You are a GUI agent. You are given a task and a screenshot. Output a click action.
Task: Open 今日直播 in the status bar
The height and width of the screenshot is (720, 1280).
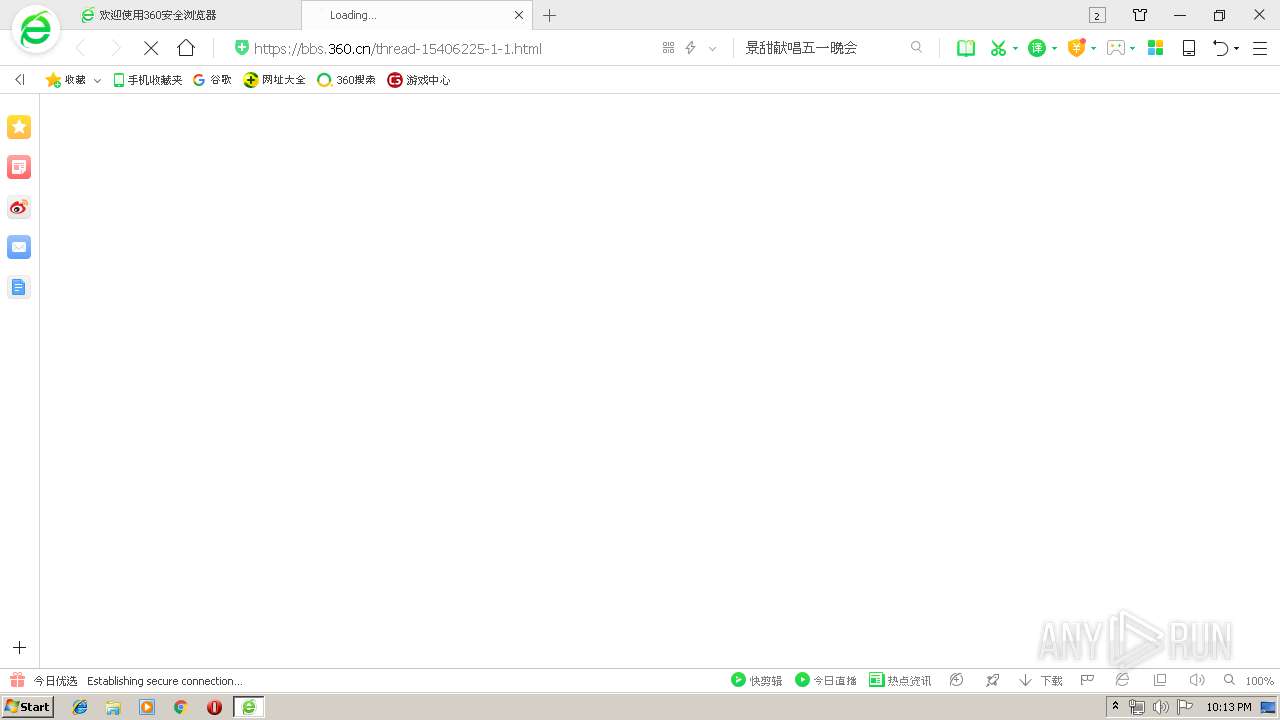click(826, 680)
